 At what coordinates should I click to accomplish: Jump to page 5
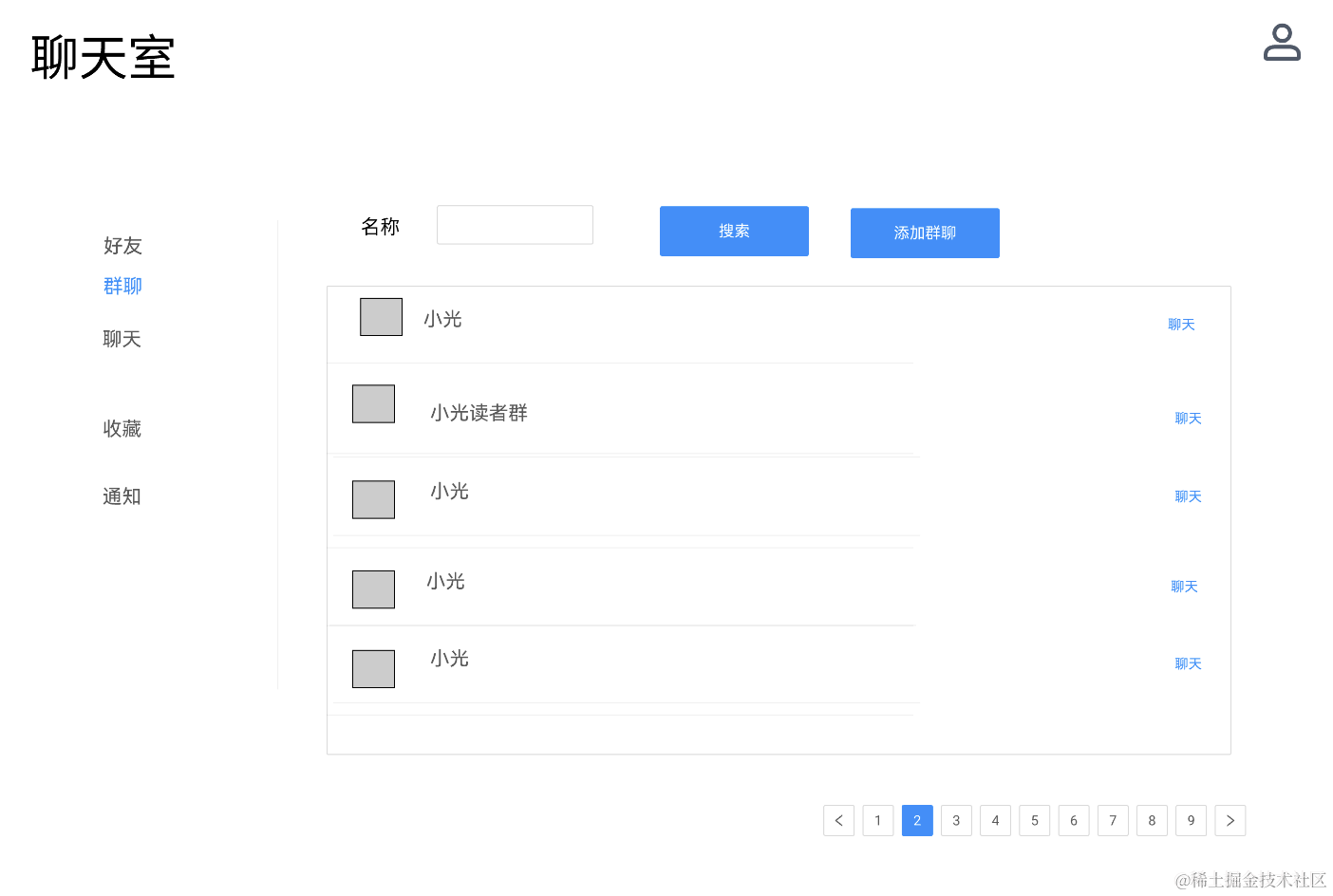pos(1034,820)
